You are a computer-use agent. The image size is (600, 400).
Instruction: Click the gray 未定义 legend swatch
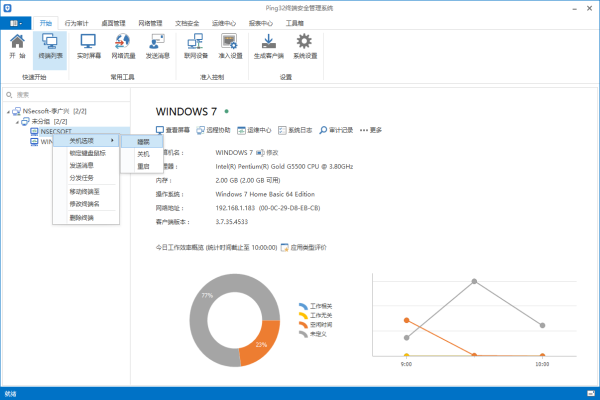[x=303, y=334]
